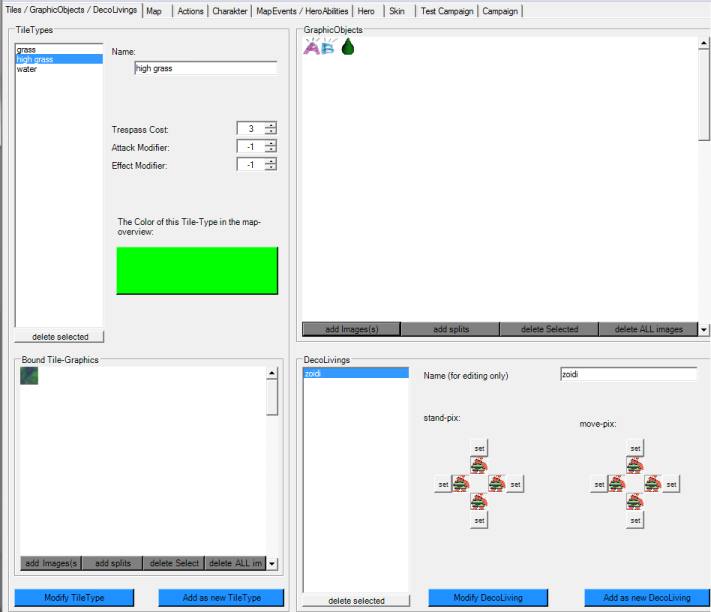Click the left stand-pix sprite image

(x=461, y=484)
